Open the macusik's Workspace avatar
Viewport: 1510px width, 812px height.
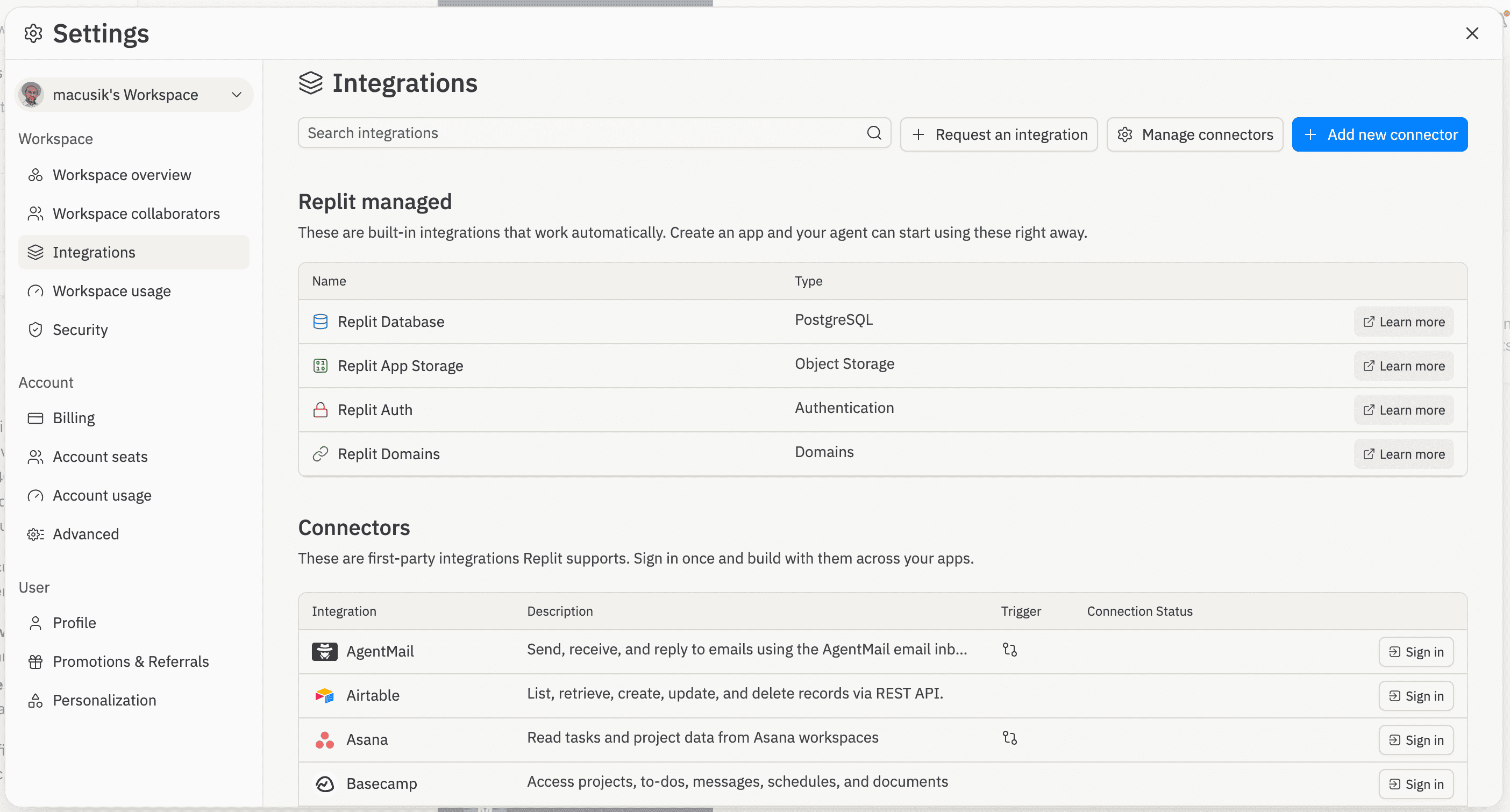(x=32, y=95)
